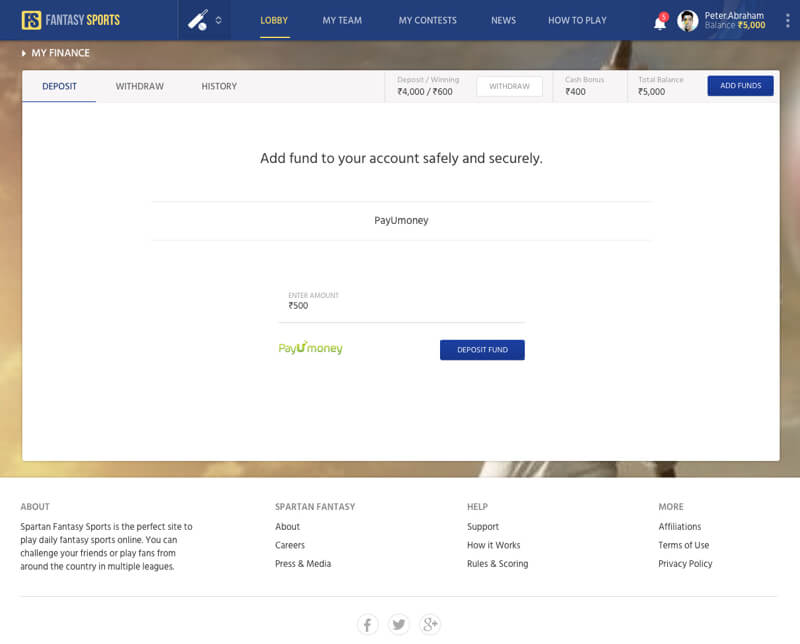Open the Press & Media link

coord(303,563)
